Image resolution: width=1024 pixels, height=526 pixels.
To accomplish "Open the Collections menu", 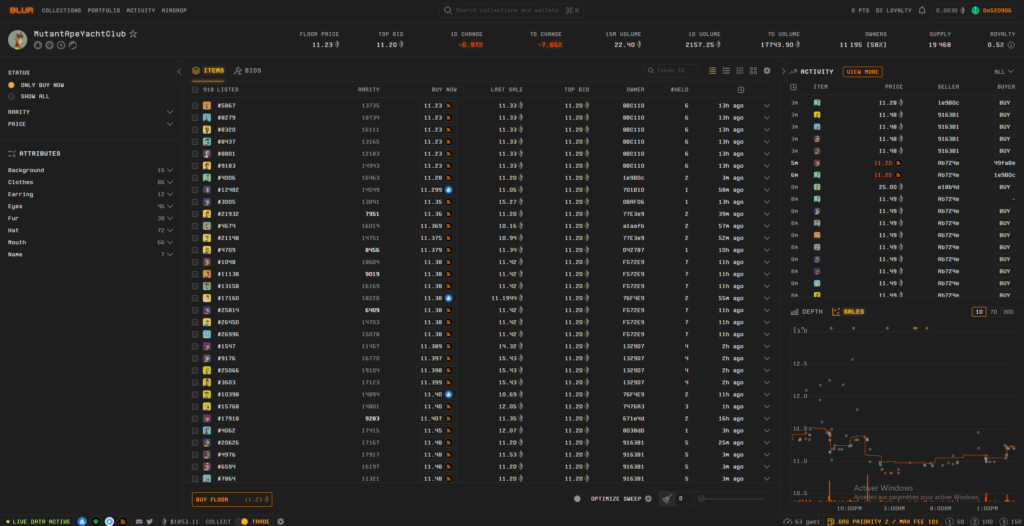I will click(61, 10).
